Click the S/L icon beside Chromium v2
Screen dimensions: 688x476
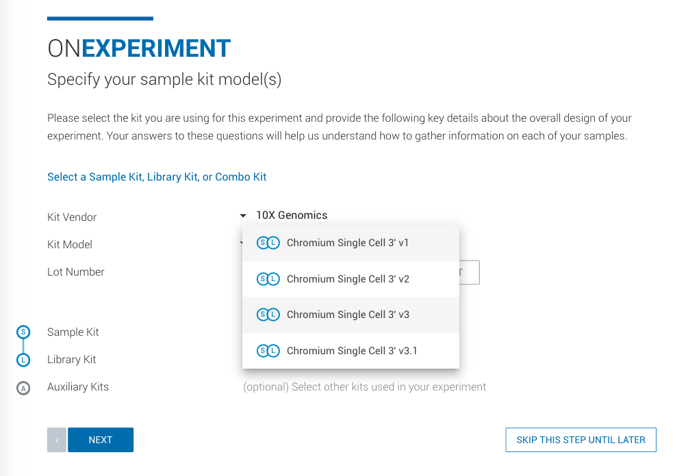268,279
